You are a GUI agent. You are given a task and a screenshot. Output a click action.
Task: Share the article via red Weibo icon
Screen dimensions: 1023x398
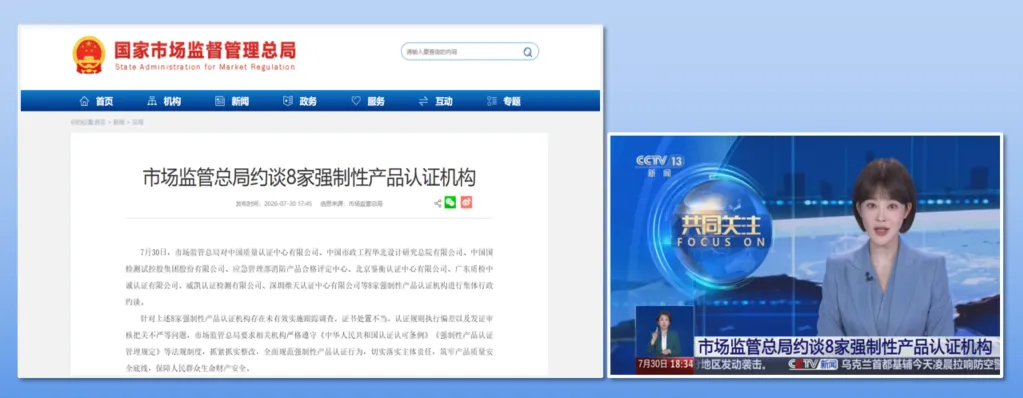click(x=466, y=202)
